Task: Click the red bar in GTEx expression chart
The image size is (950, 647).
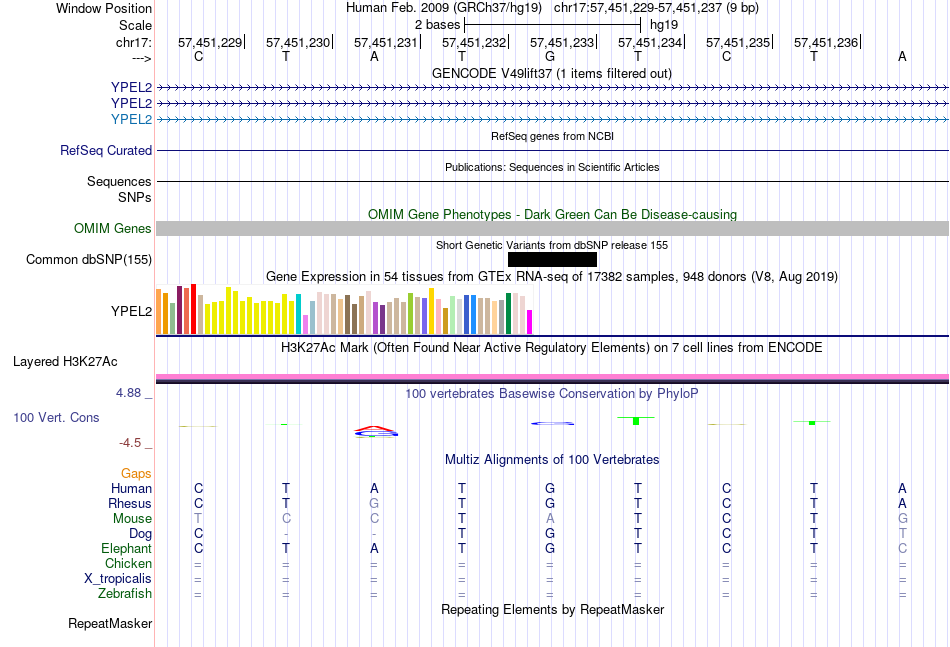Action: tap(193, 309)
